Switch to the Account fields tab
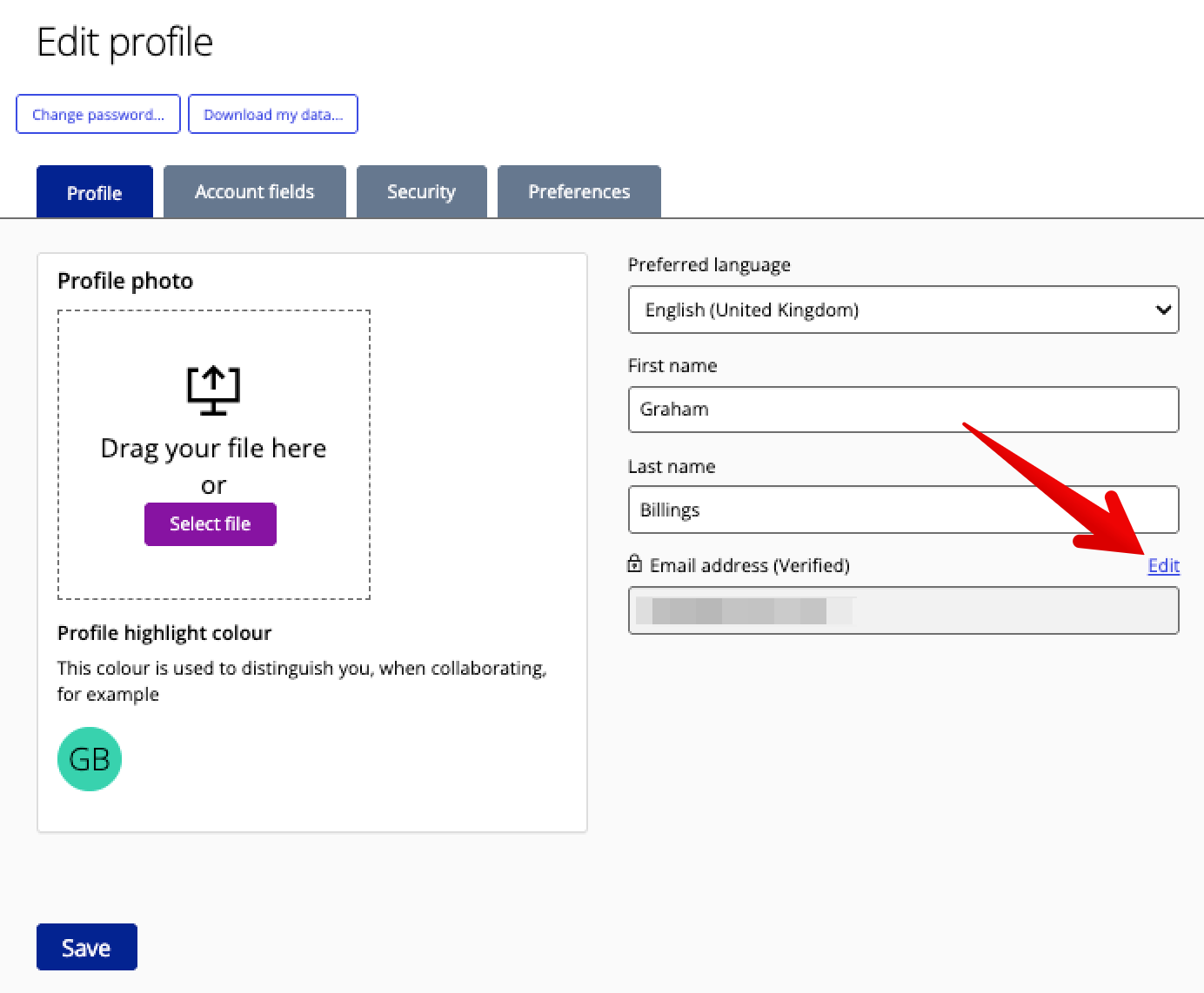 [x=255, y=192]
